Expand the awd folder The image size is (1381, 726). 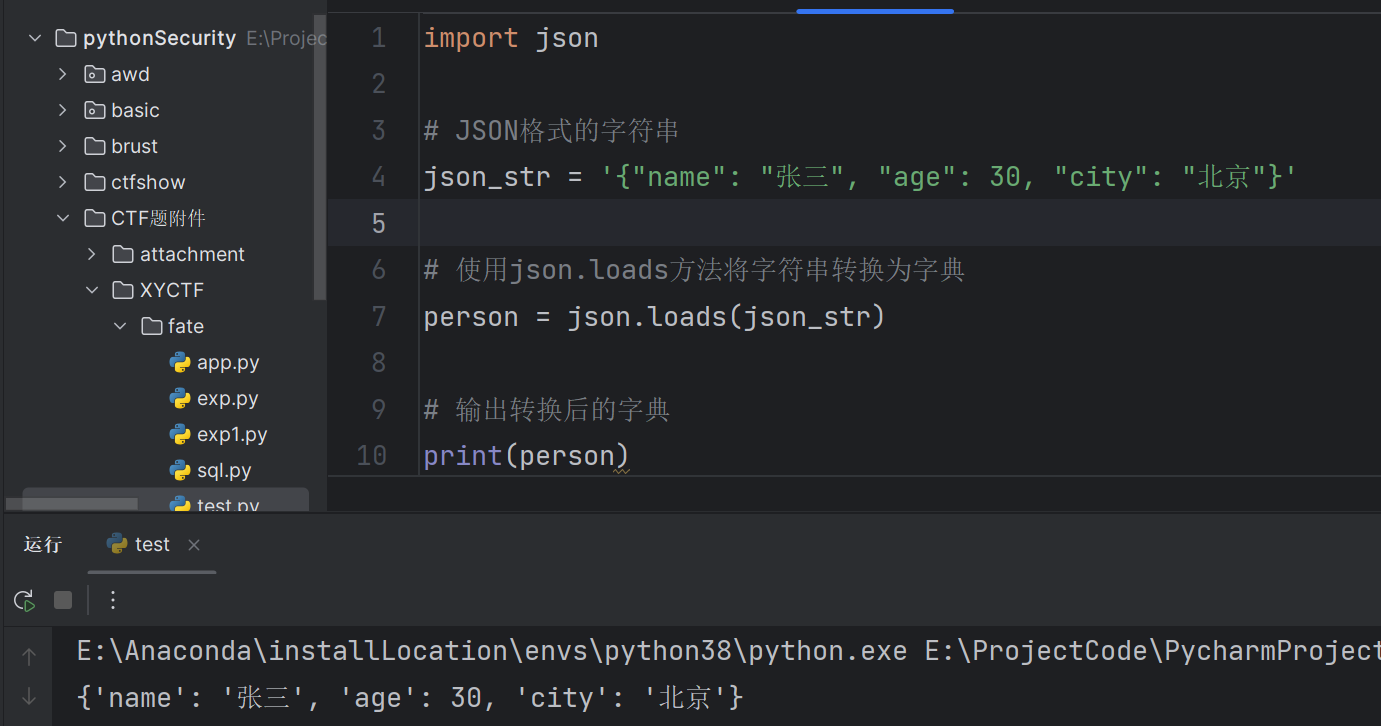(x=63, y=75)
